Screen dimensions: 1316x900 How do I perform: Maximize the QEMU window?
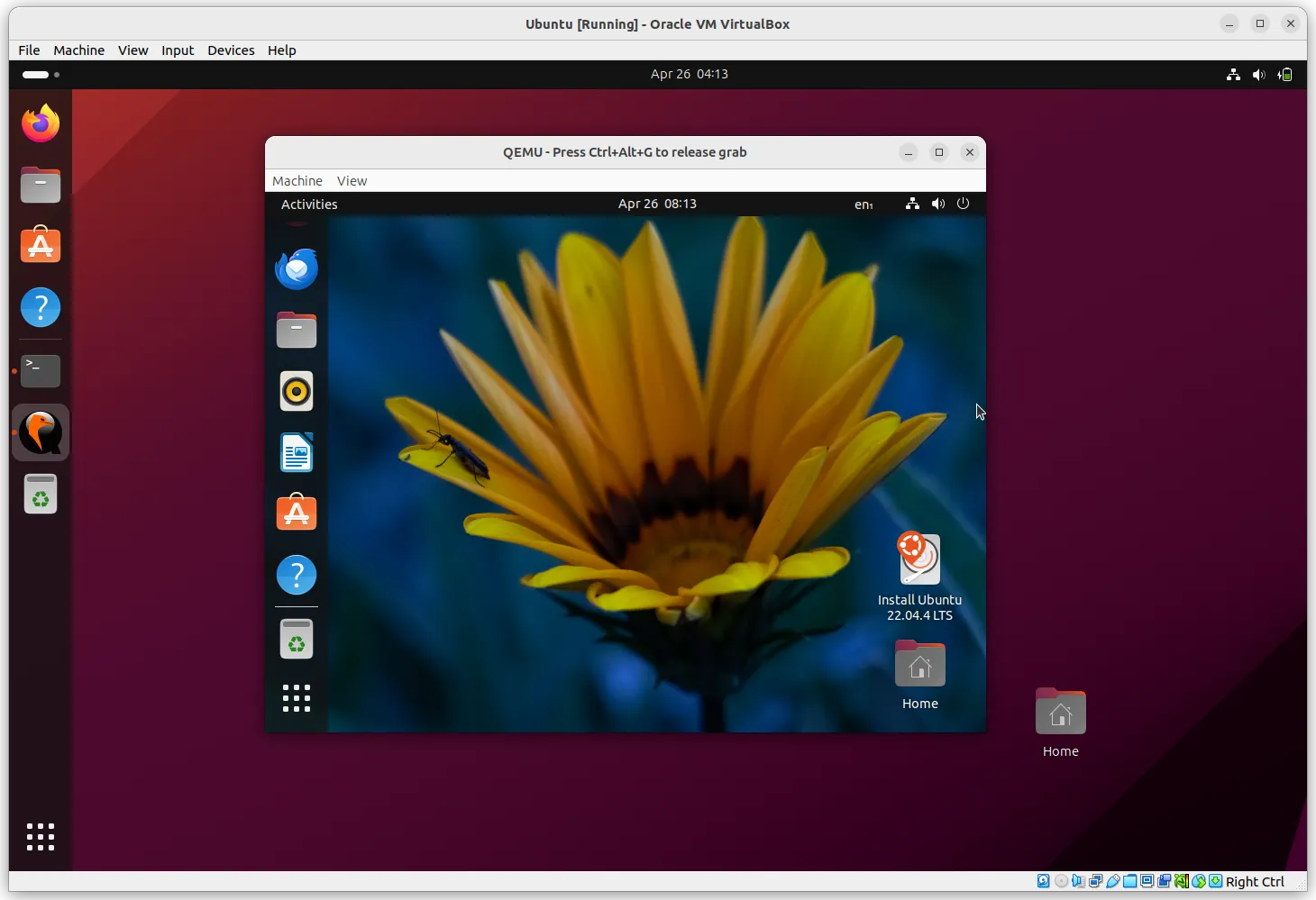(x=939, y=152)
